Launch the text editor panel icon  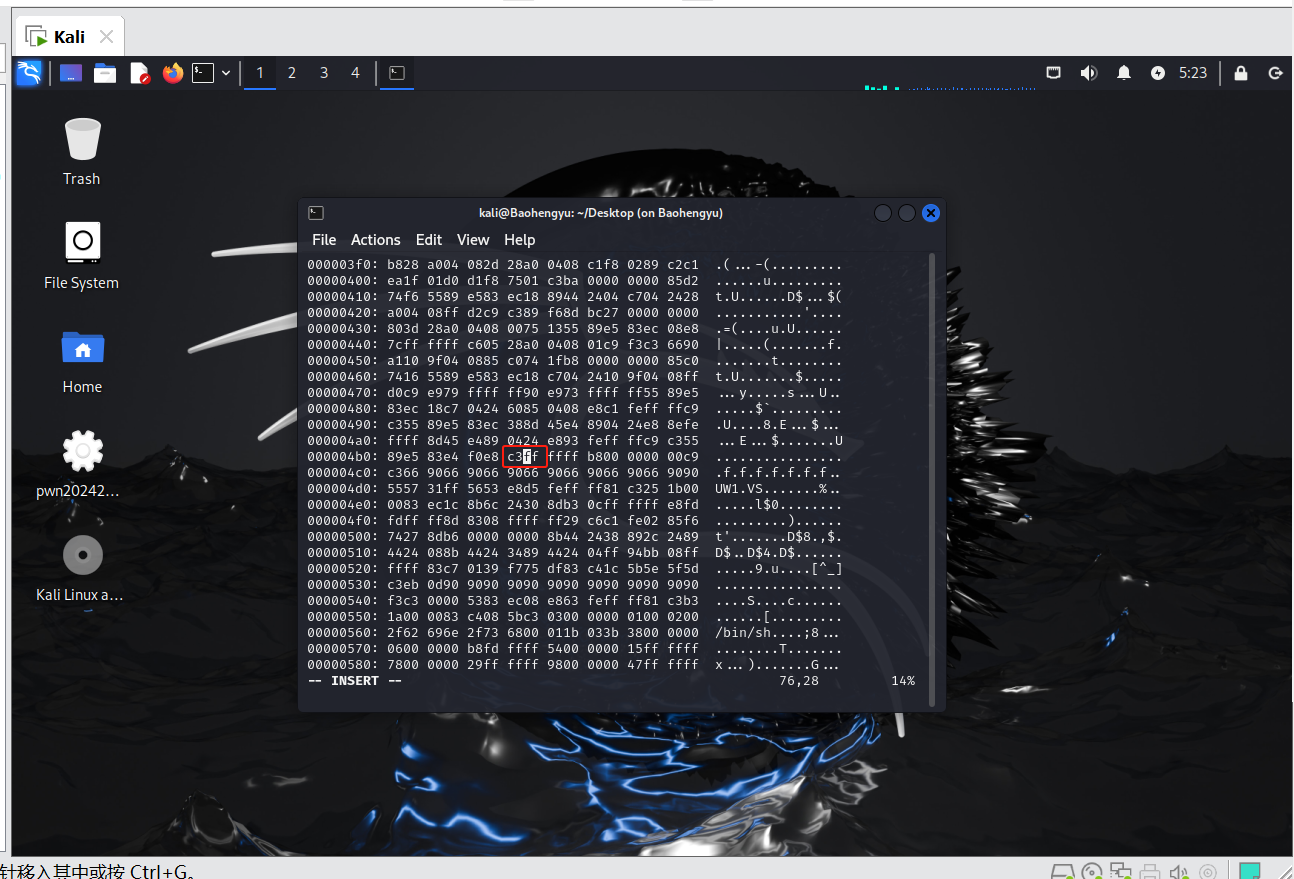(x=139, y=73)
